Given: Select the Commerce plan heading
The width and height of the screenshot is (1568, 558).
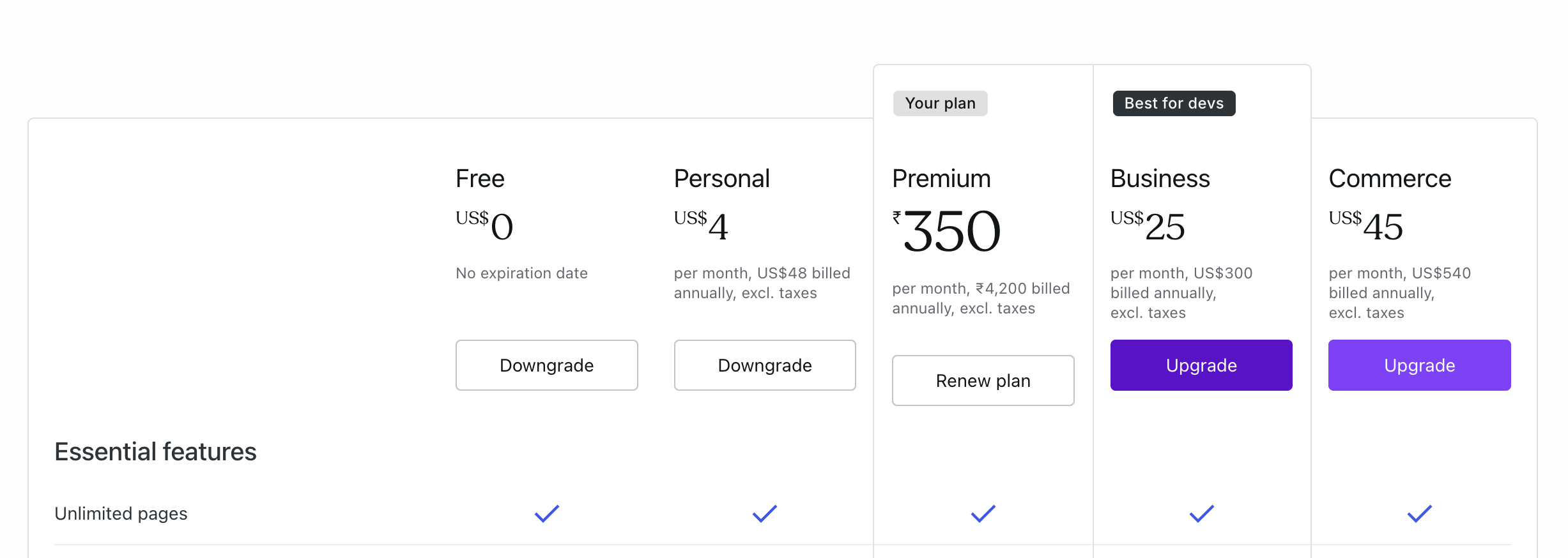Looking at the screenshot, I should coord(1390,179).
